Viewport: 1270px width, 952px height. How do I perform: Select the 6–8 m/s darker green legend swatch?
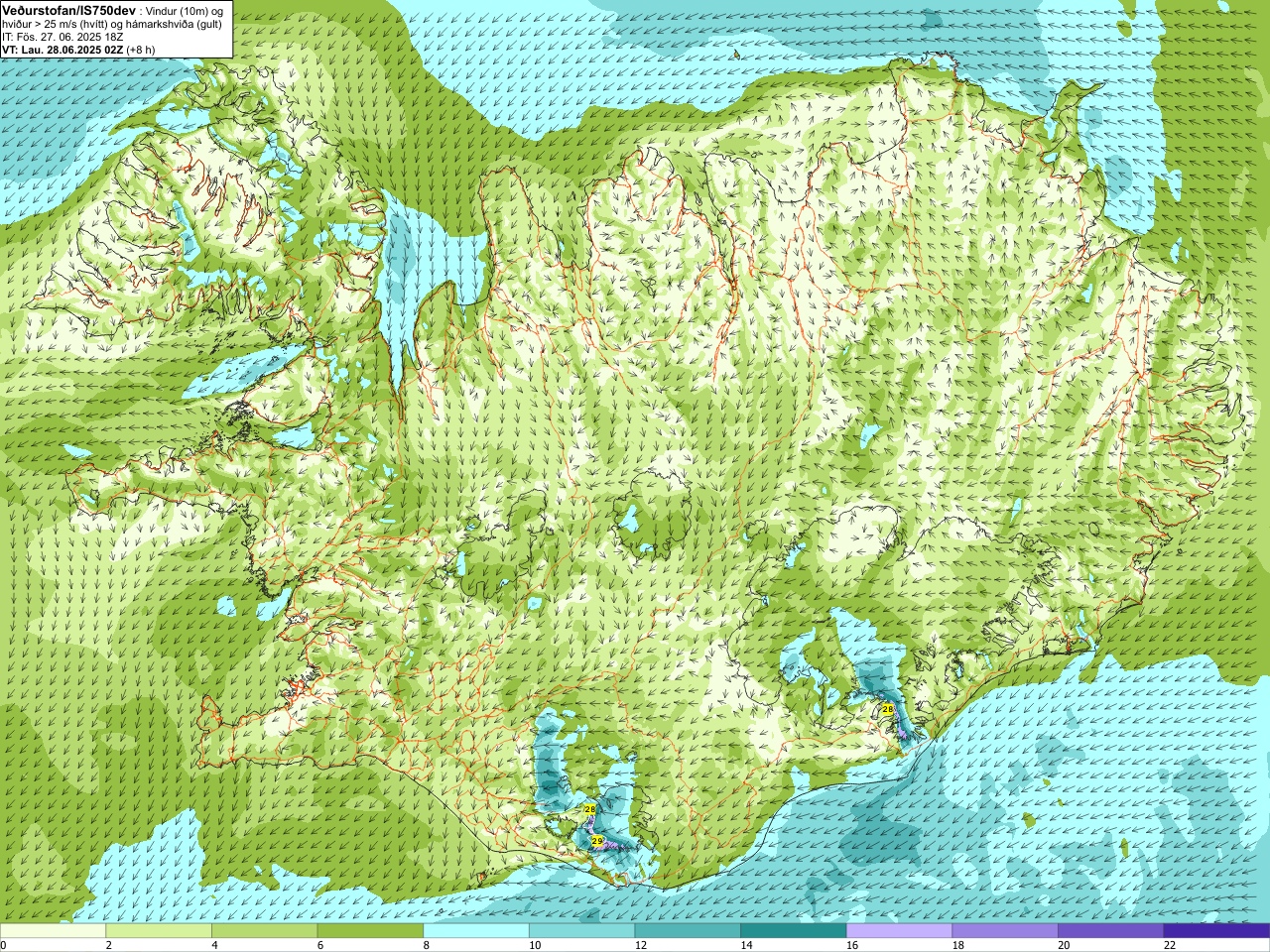tap(370, 931)
